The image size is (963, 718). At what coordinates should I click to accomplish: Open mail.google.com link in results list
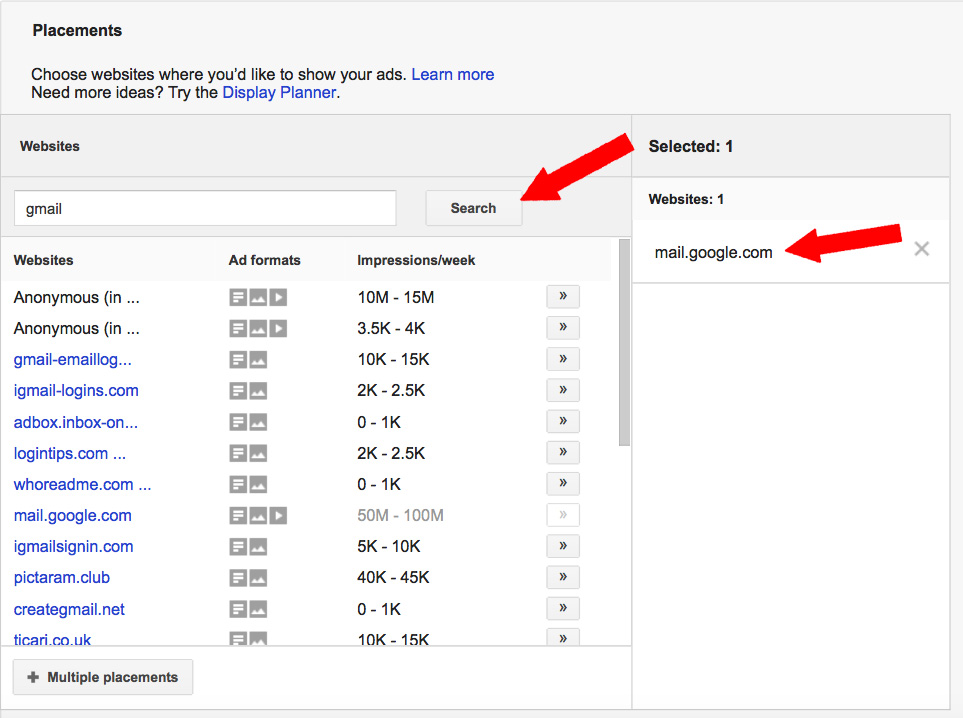pos(72,516)
